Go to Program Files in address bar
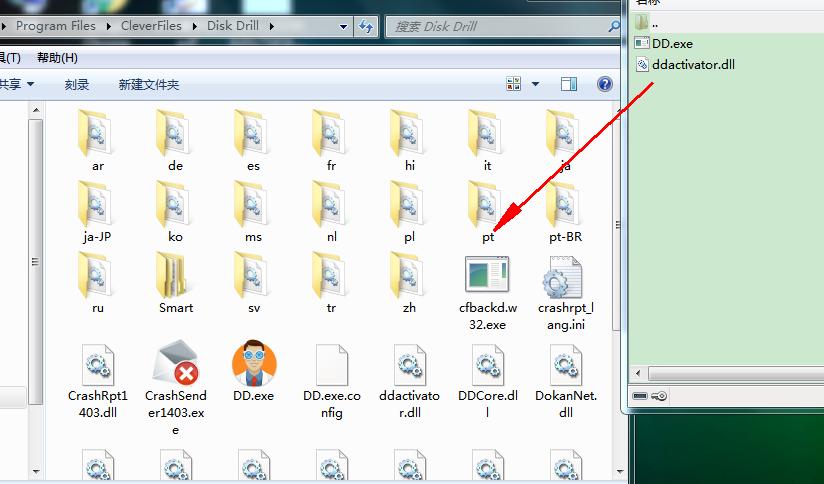 [x=56, y=26]
